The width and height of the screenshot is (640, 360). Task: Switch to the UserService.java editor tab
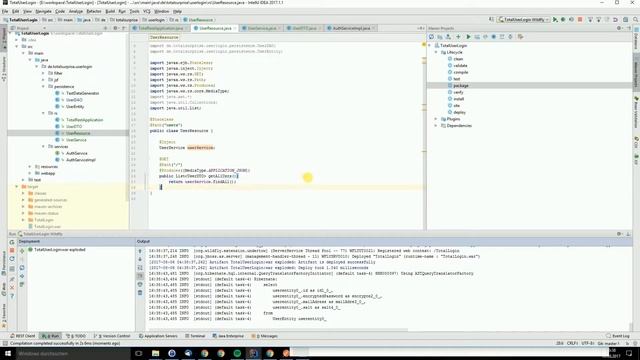click(262, 28)
